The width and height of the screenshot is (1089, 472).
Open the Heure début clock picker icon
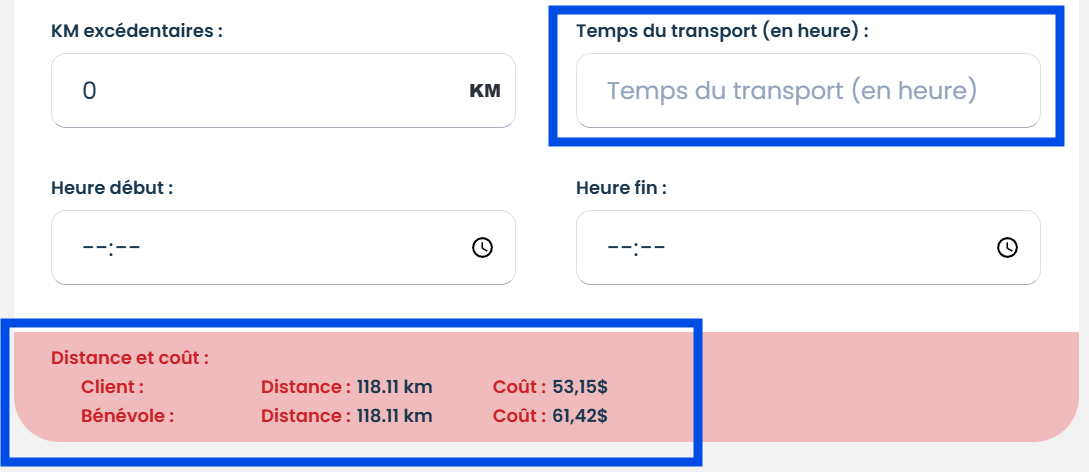pyautogui.click(x=482, y=247)
